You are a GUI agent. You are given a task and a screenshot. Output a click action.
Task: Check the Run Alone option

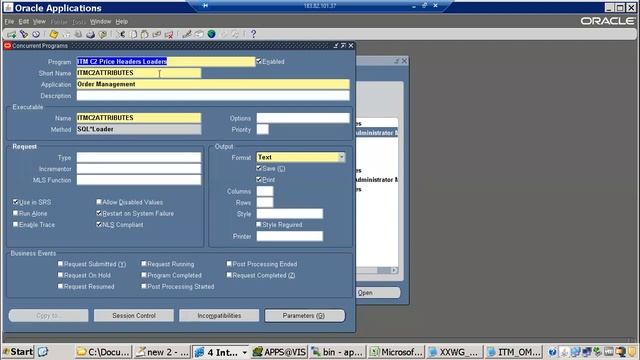click(16, 213)
